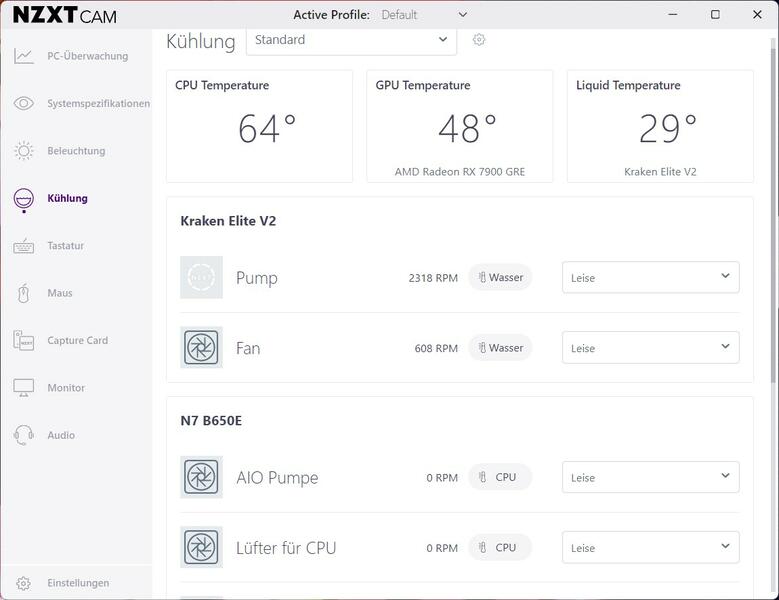
Task: Click the 608 RPM fan value
Action: [x=436, y=348]
